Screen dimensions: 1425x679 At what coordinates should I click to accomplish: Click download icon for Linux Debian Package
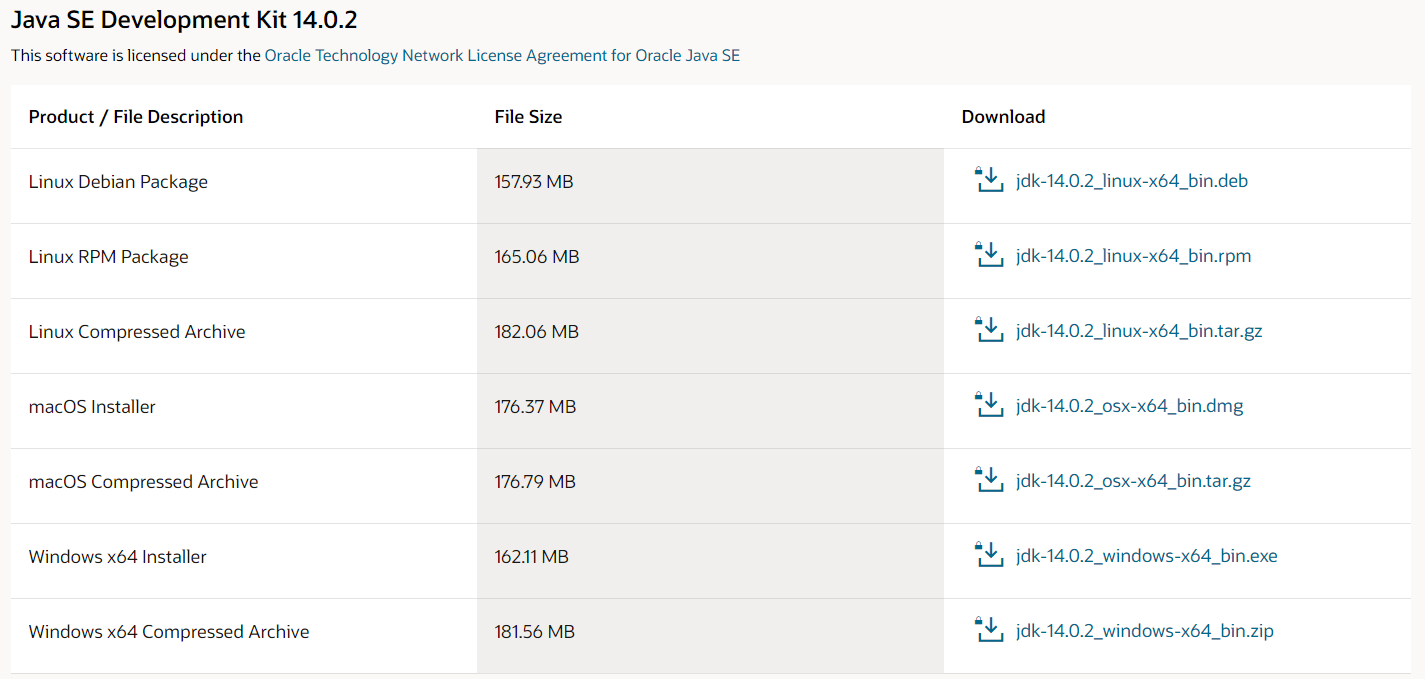pyautogui.click(x=988, y=180)
